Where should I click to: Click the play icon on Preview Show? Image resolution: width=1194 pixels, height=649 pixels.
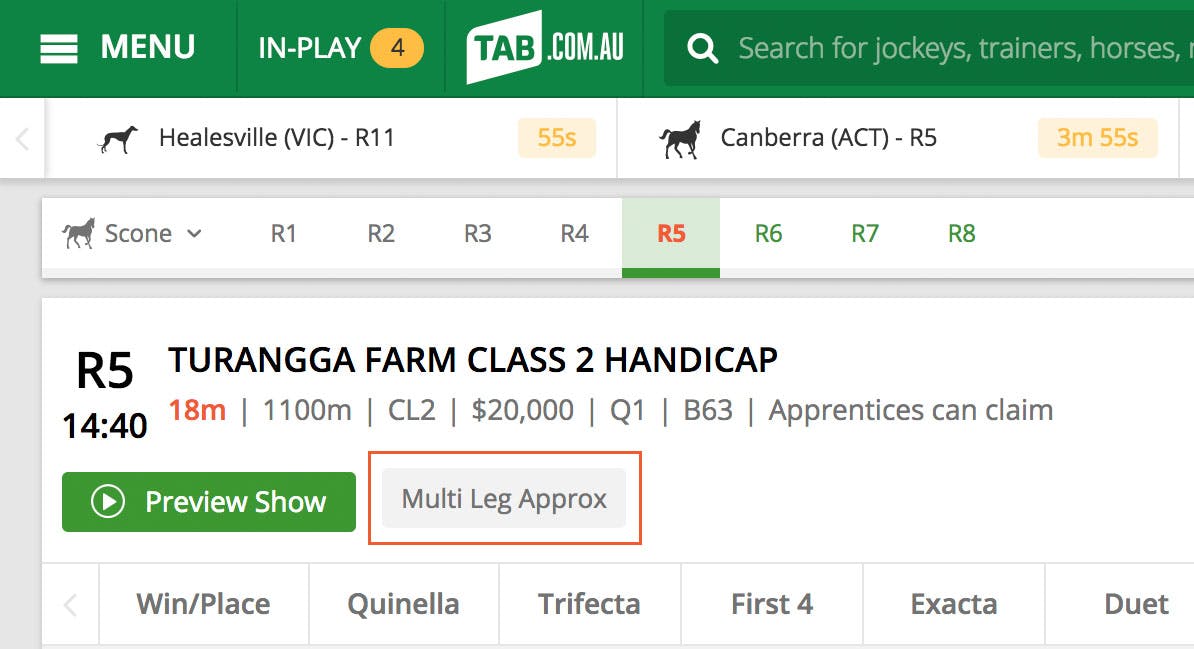point(107,502)
